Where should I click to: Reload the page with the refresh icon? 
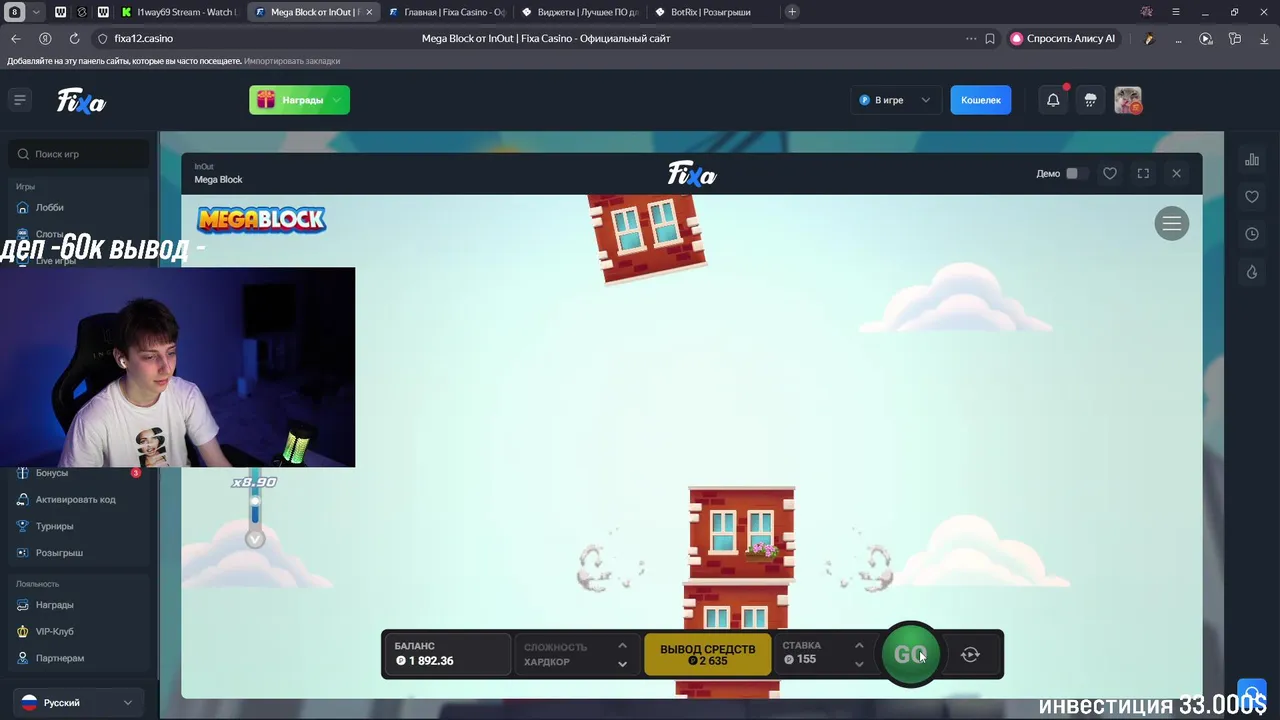tap(74, 38)
